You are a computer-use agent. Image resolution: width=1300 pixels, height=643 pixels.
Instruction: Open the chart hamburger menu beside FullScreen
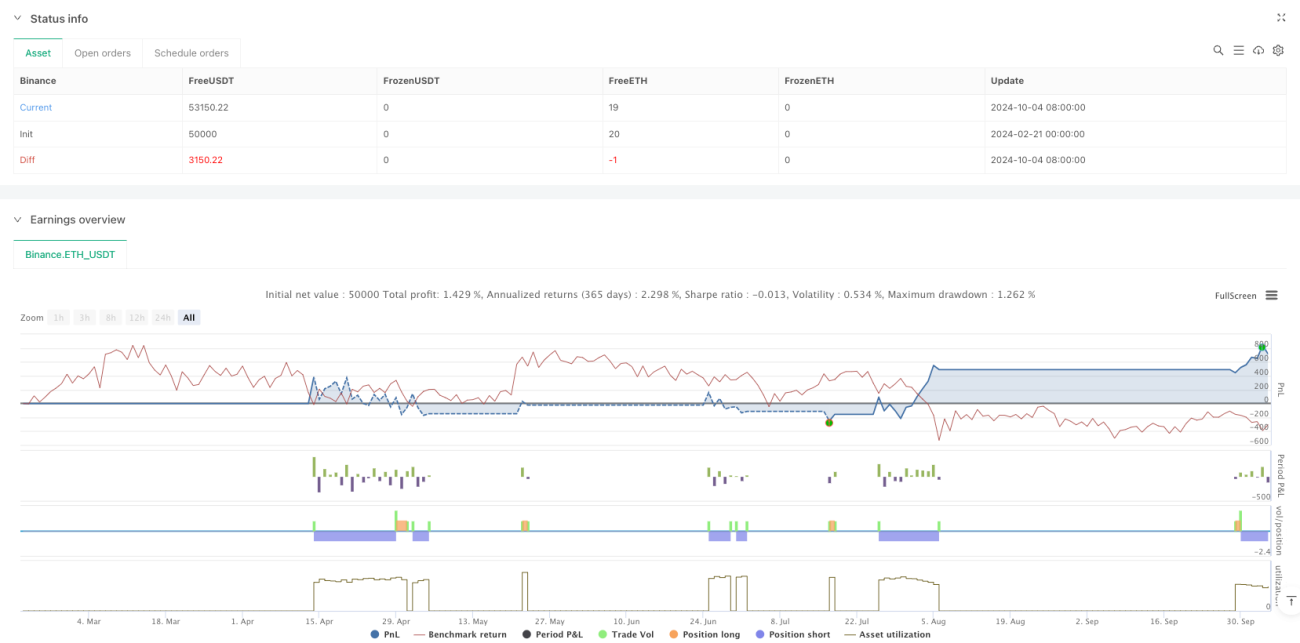1272,295
